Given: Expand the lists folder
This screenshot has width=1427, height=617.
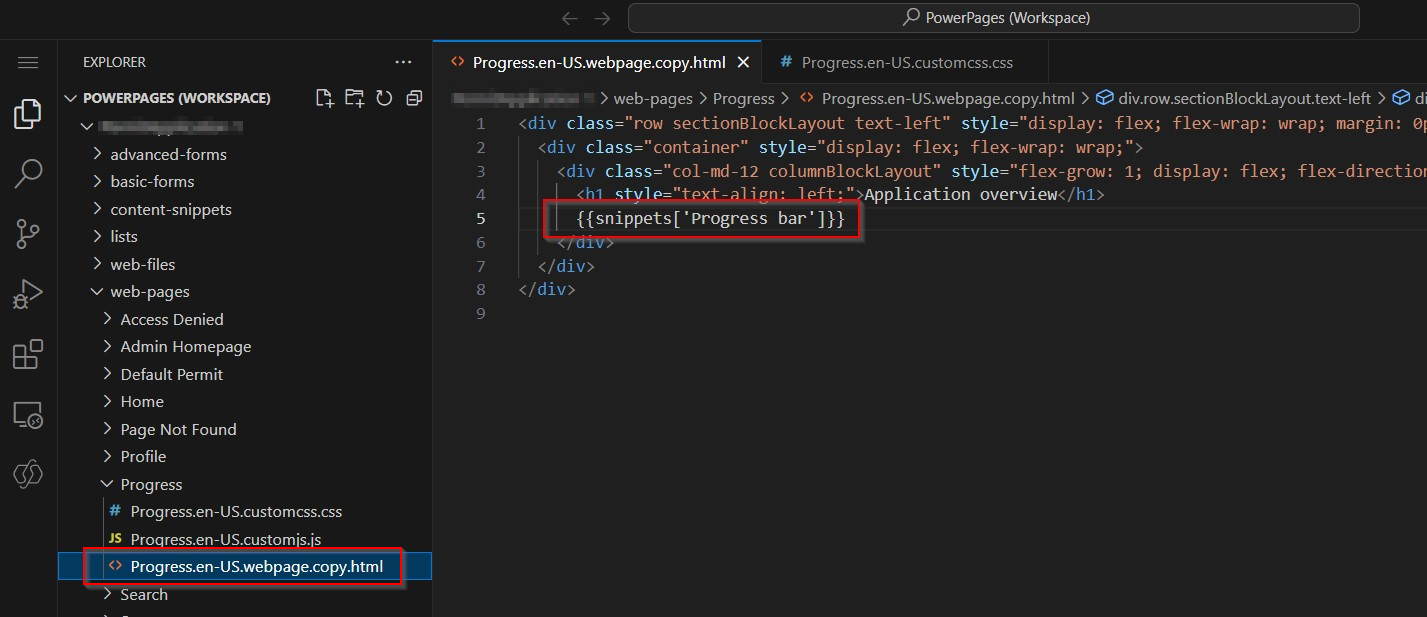Looking at the screenshot, I should 124,236.
